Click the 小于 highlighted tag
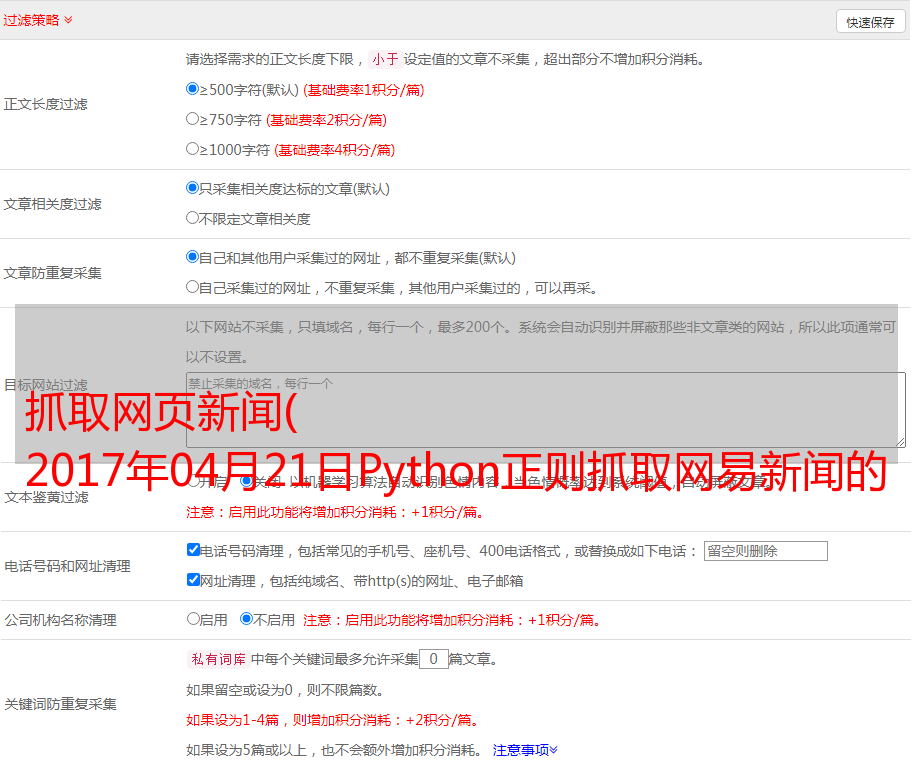 [x=386, y=59]
